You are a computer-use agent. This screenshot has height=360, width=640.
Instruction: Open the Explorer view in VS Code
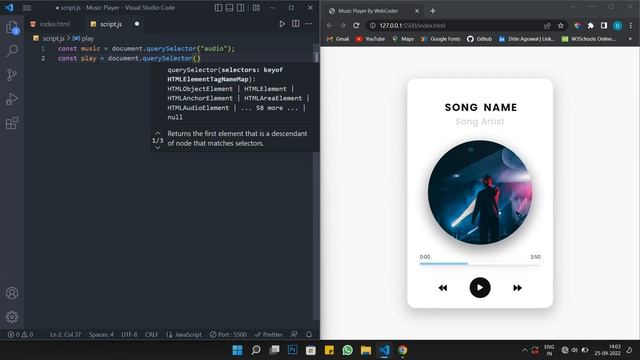coord(12,28)
